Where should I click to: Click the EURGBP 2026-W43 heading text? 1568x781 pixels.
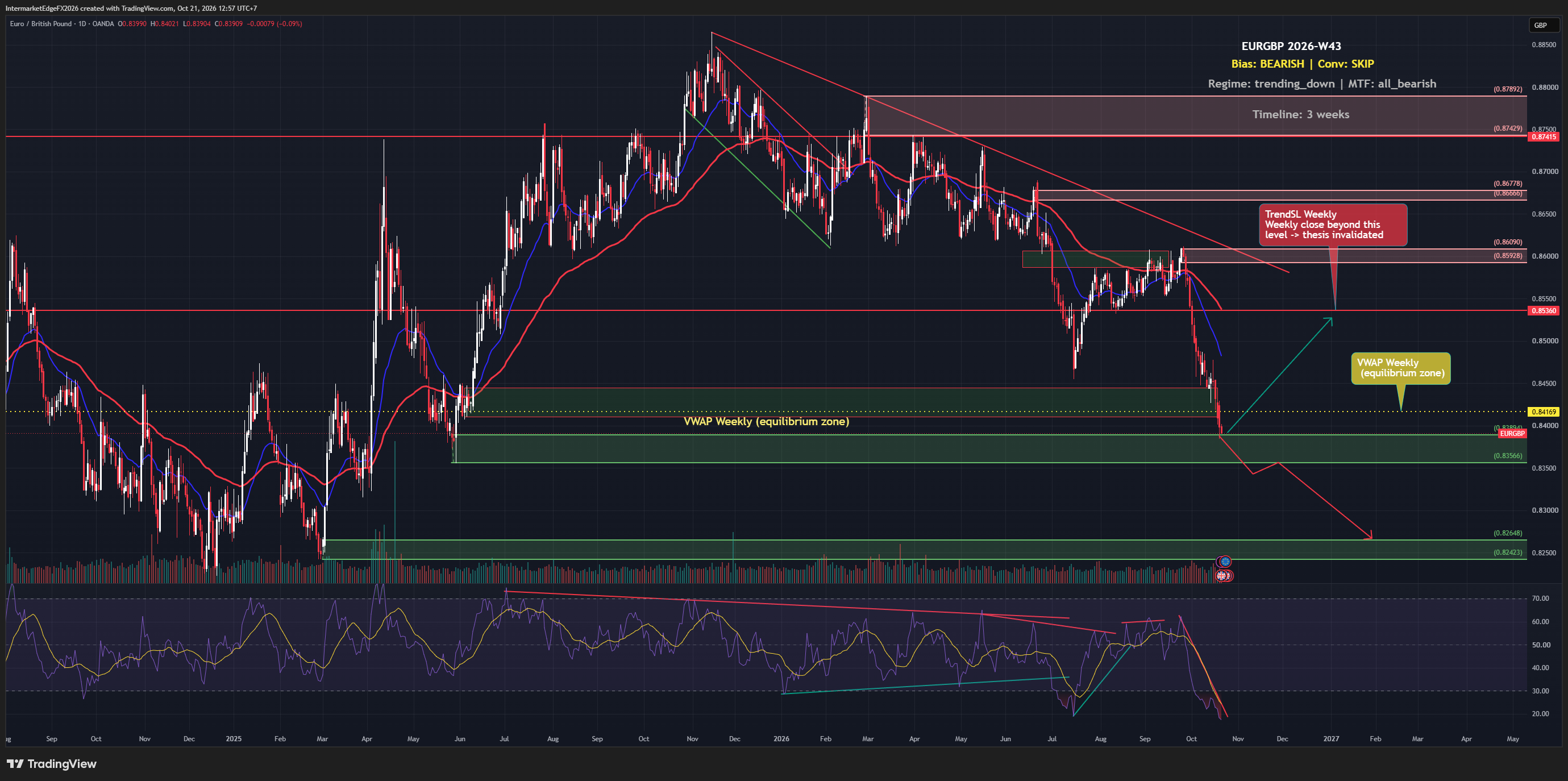coord(1291,46)
